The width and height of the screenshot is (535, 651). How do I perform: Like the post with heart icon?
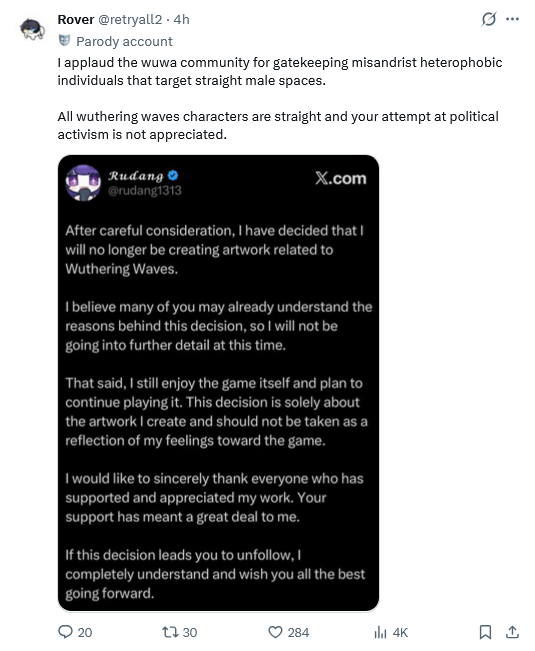point(275,632)
